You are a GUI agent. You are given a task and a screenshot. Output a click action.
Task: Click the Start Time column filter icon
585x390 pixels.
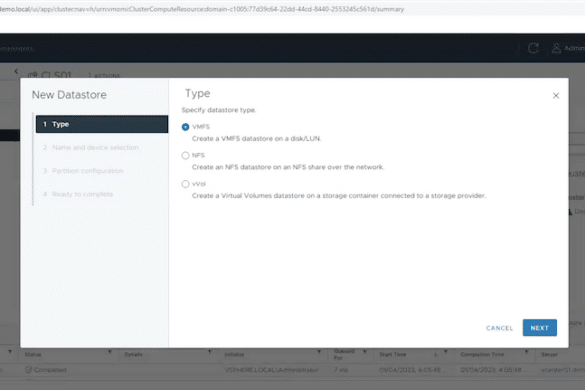[446, 352]
